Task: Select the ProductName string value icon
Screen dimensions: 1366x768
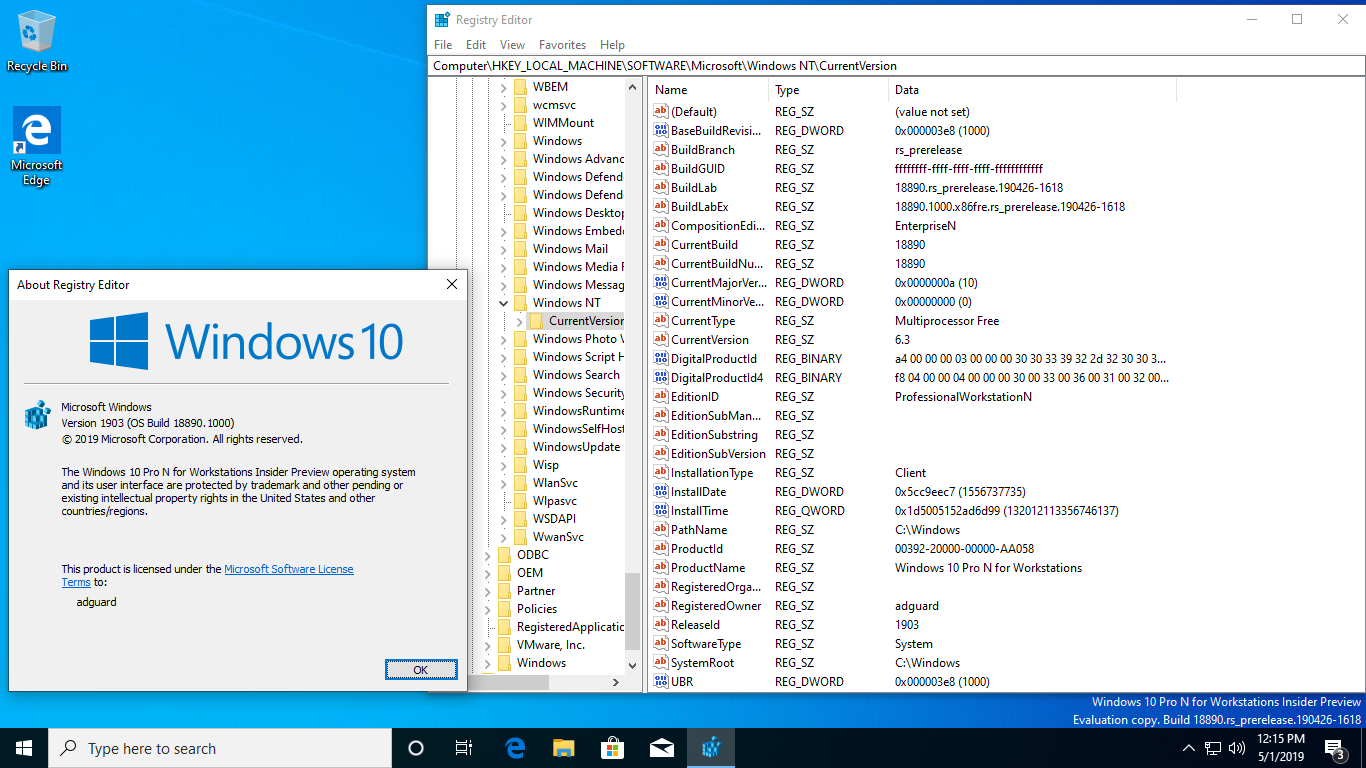Action: [x=660, y=568]
